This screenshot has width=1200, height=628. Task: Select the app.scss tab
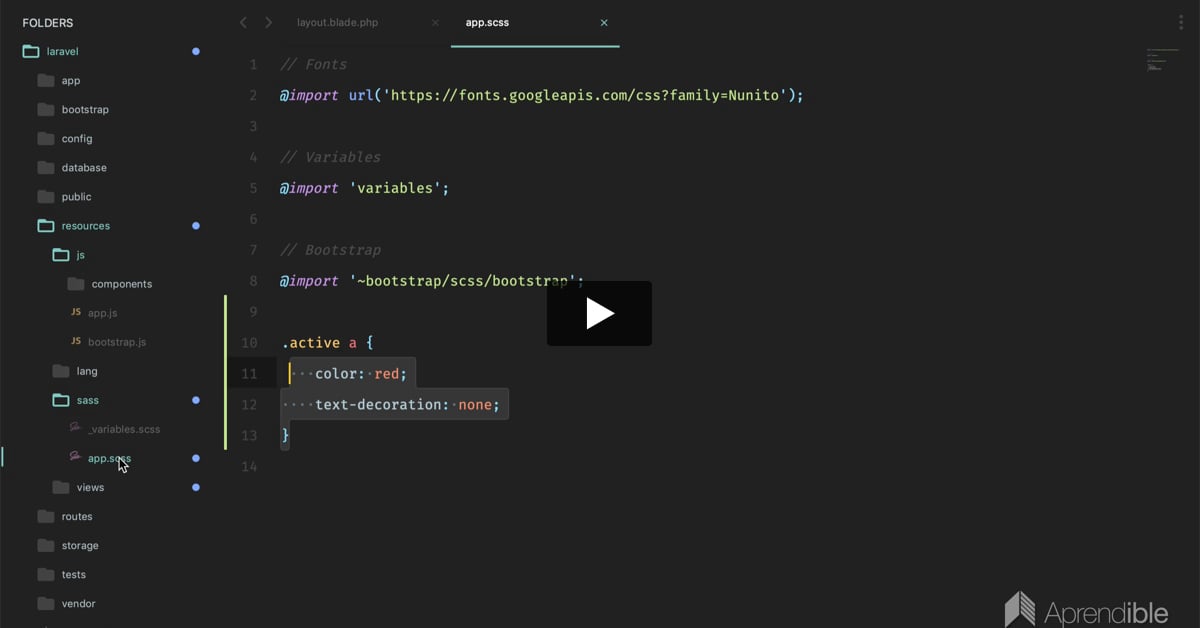487,22
